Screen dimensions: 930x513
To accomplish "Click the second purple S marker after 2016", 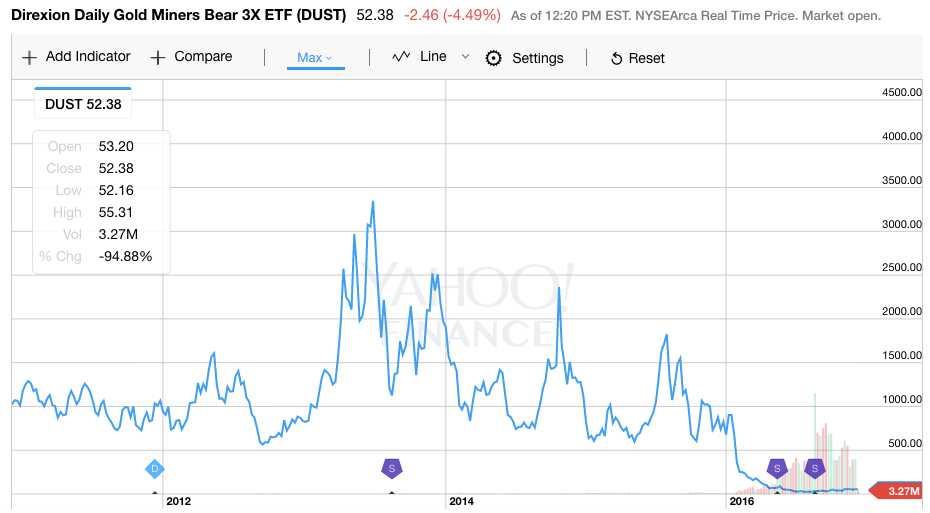I will pos(815,469).
